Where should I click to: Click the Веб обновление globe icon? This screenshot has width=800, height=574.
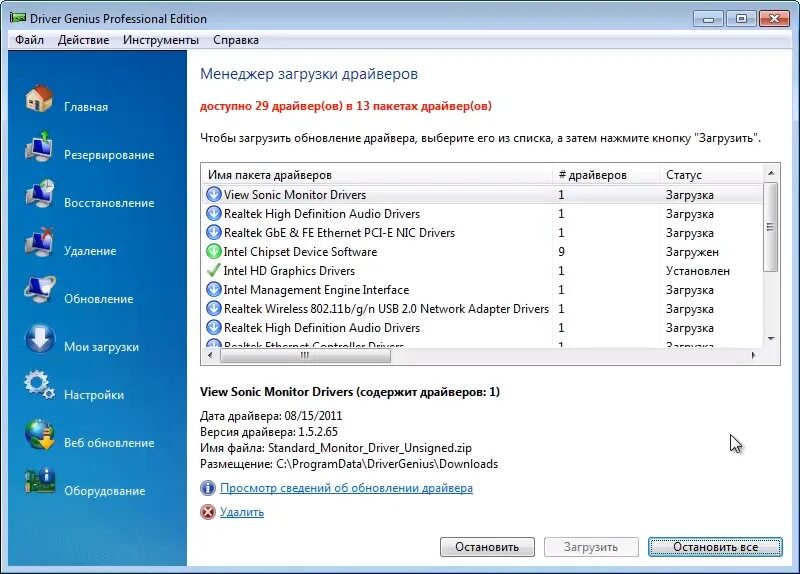pos(39,434)
